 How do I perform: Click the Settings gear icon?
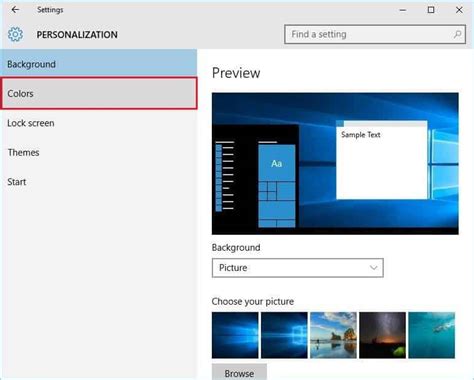point(15,34)
